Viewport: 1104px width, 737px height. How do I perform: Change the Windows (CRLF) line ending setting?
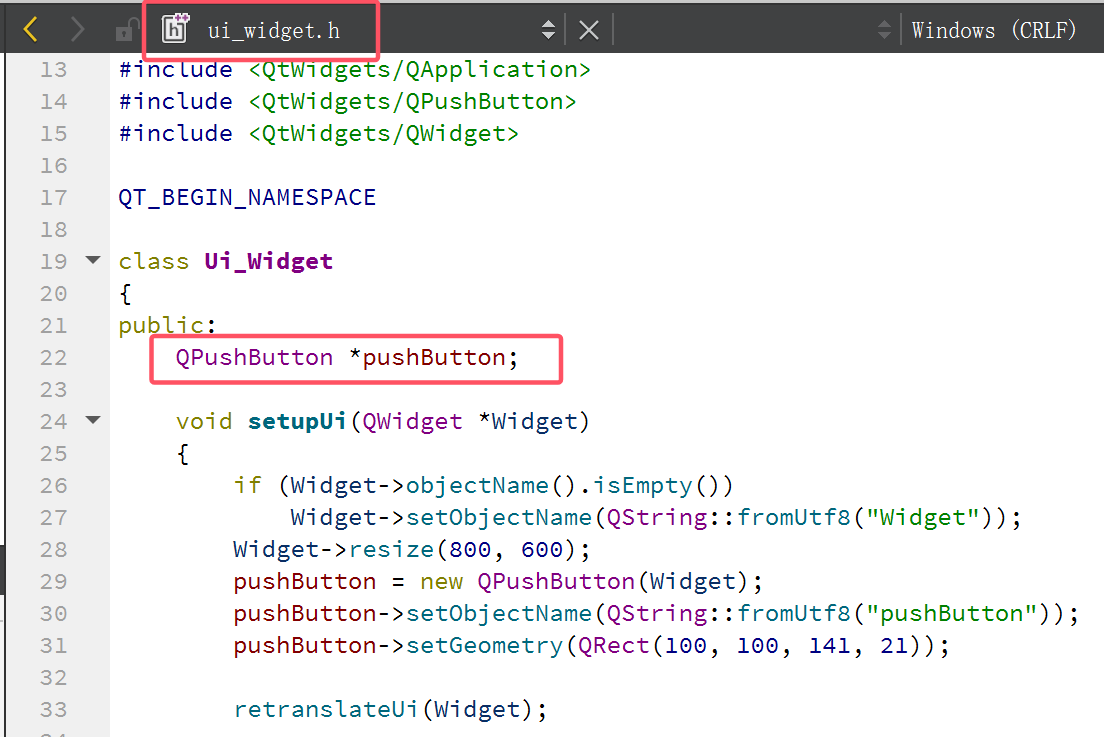993,30
